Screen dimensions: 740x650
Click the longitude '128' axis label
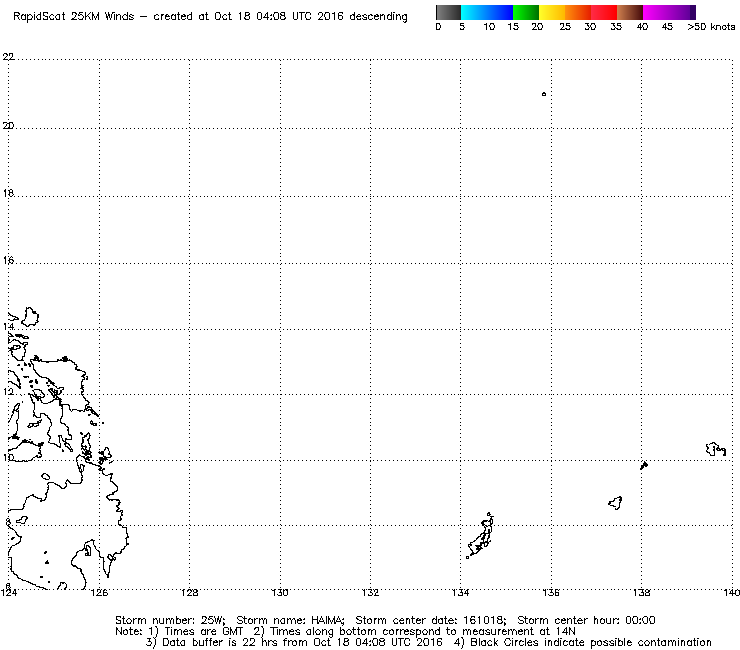190,593
